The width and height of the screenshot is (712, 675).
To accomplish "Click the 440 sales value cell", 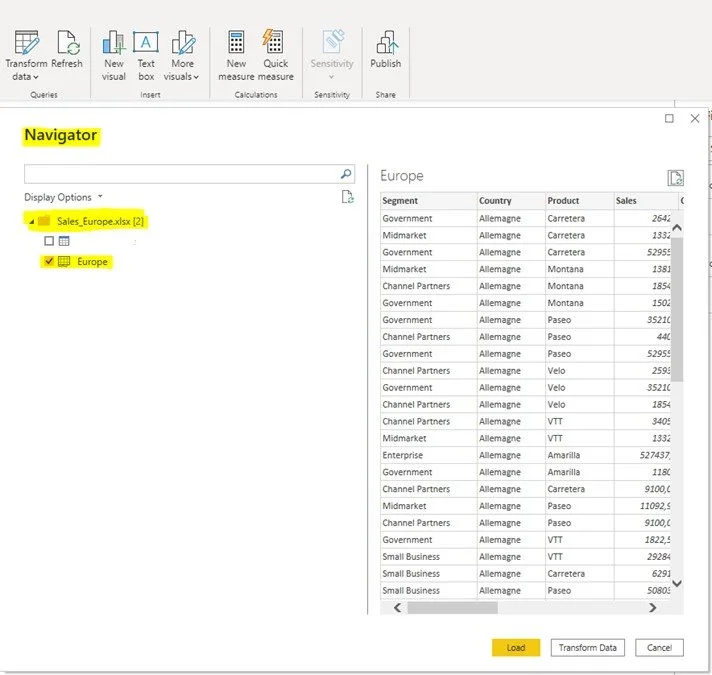I will (x=642, y=337).
